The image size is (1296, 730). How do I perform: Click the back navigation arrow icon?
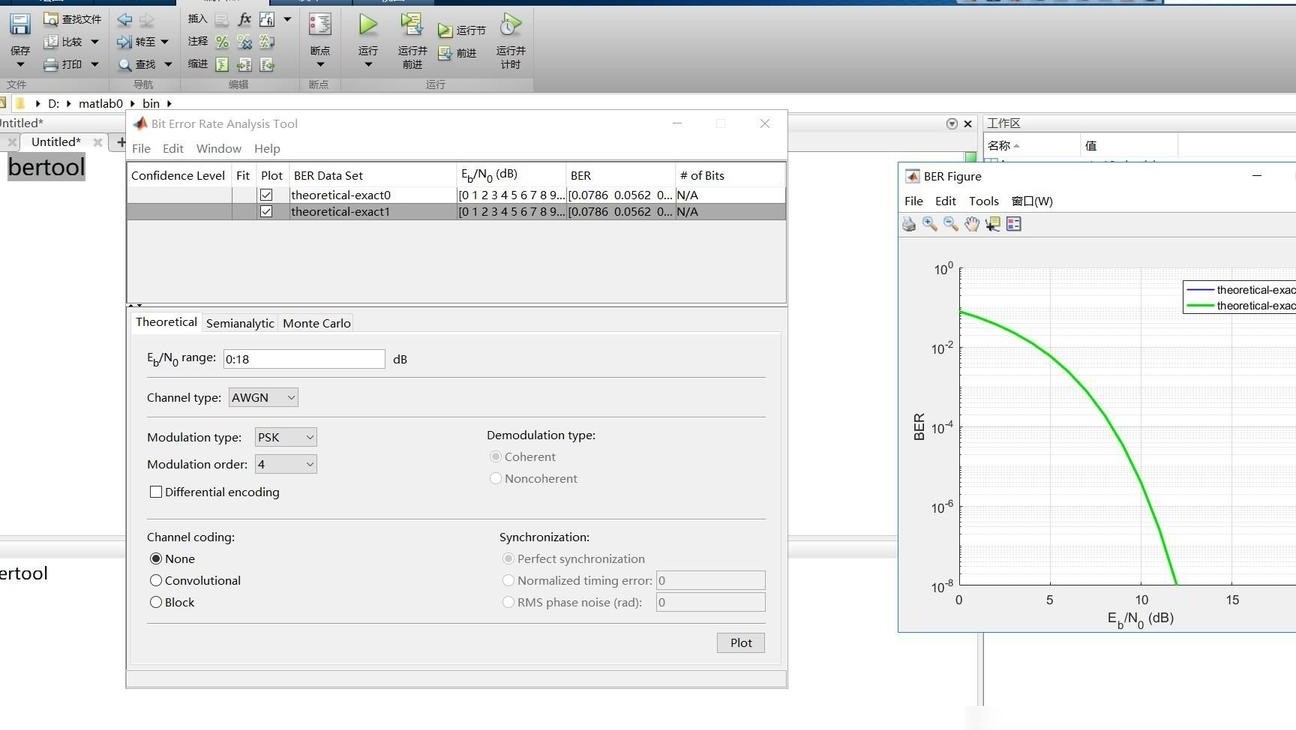[124, 19]
